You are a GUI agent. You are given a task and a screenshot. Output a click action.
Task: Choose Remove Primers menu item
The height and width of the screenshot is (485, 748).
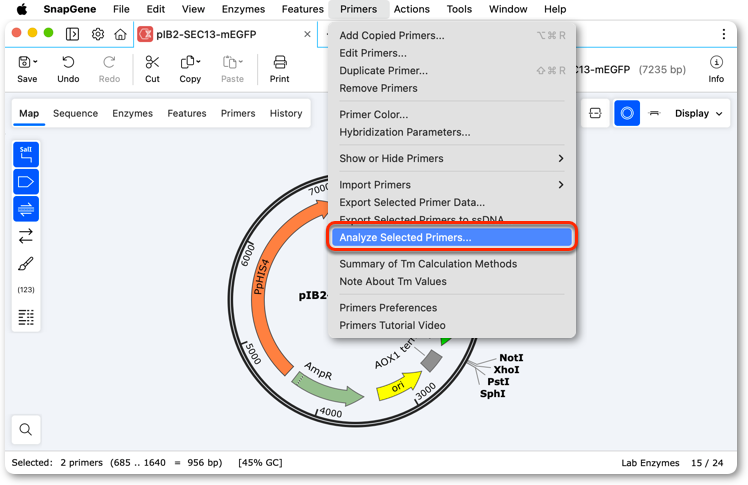coord(452,88)
